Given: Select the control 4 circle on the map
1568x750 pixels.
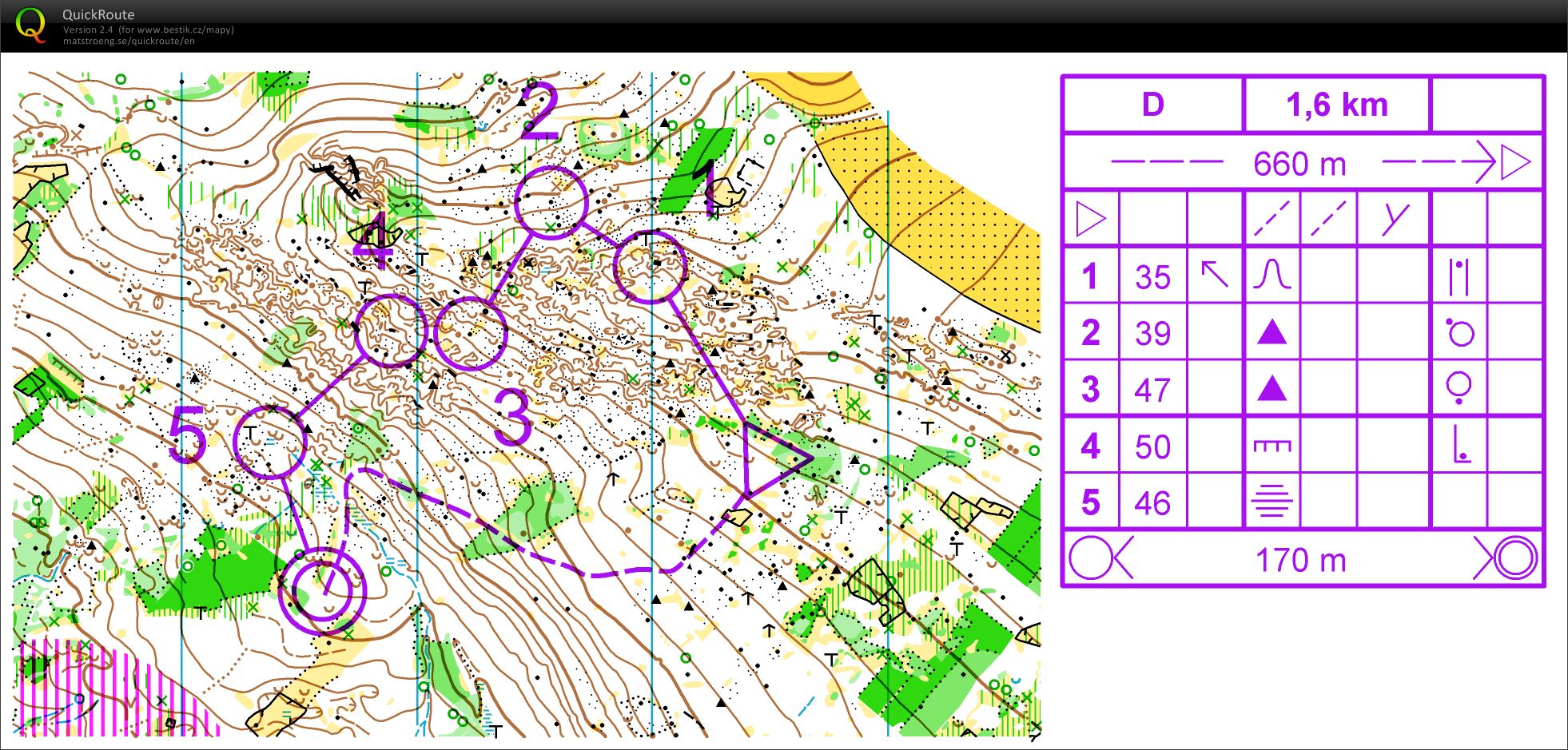Looking at the screenshot, I should [391, 330].
